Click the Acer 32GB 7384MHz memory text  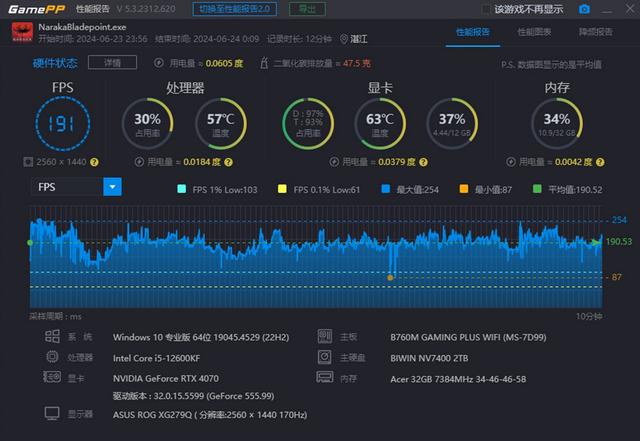[x=458, y=379]
